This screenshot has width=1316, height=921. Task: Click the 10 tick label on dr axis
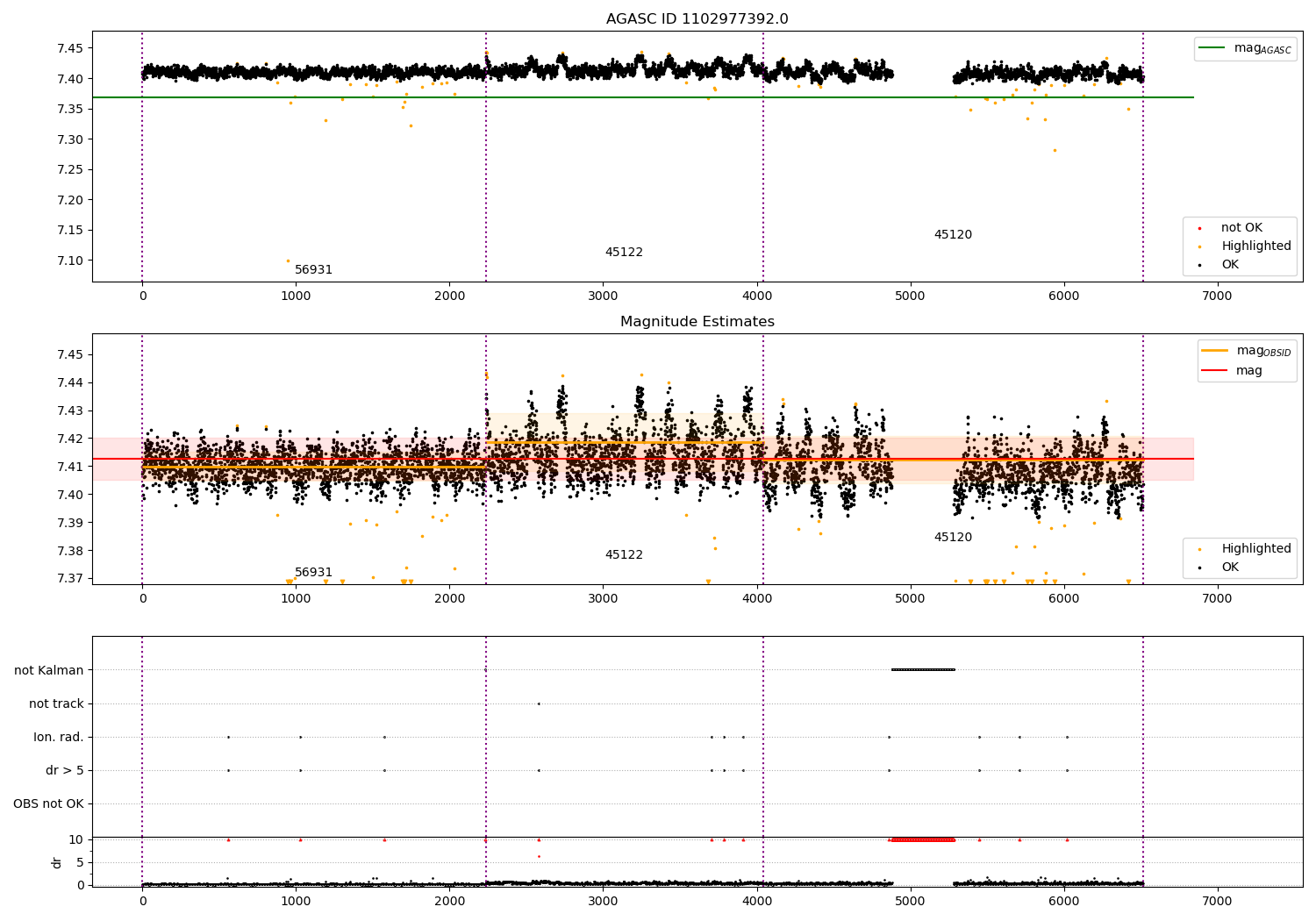[76, 840]
